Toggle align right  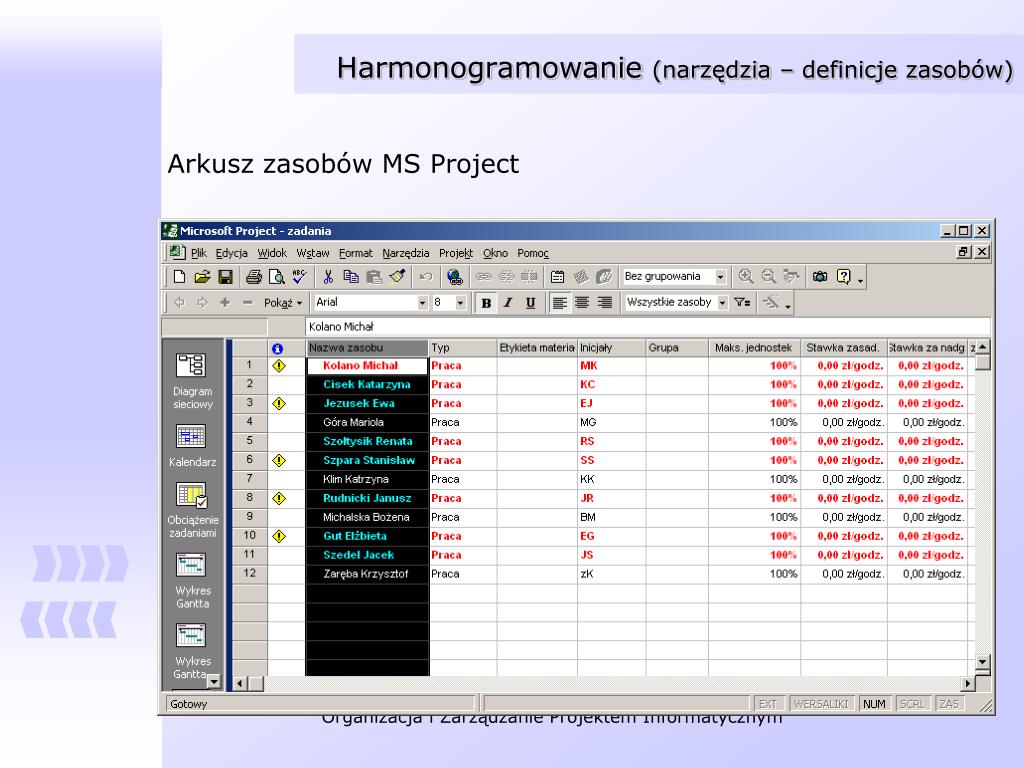[x=605, y=303]
